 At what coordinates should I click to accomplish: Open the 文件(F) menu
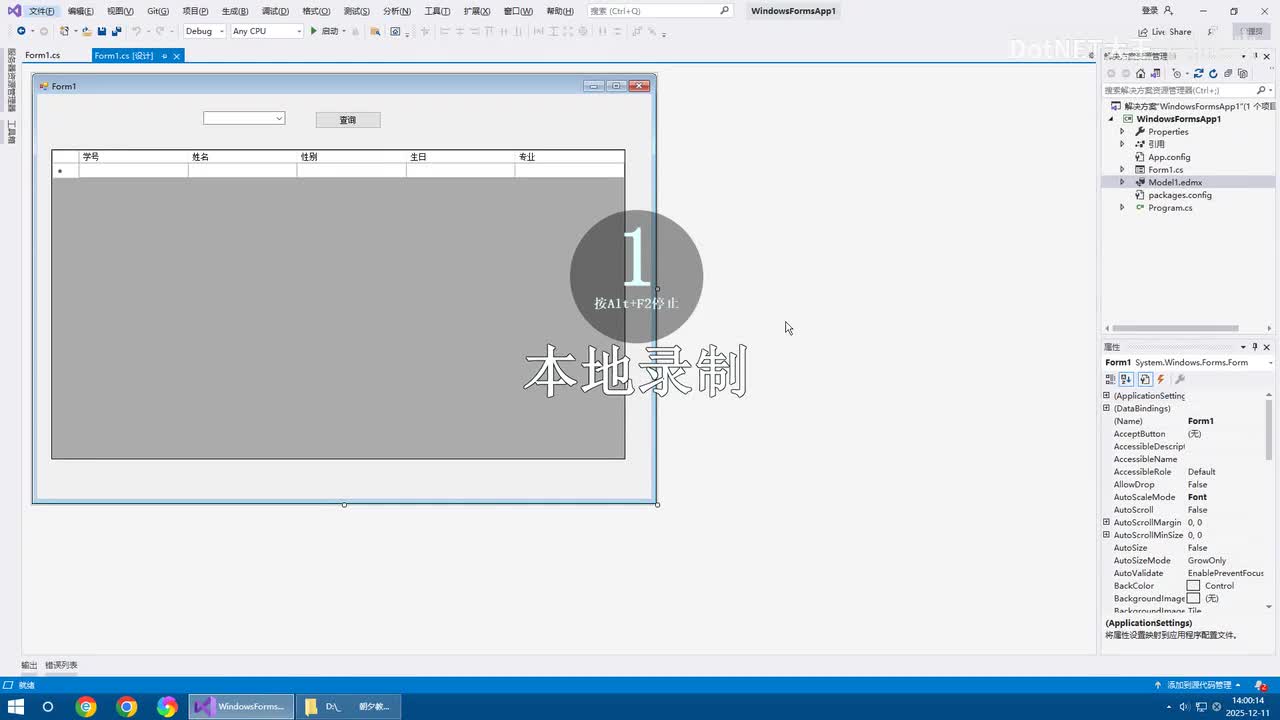pyautogui.click(x=42, y=11)
